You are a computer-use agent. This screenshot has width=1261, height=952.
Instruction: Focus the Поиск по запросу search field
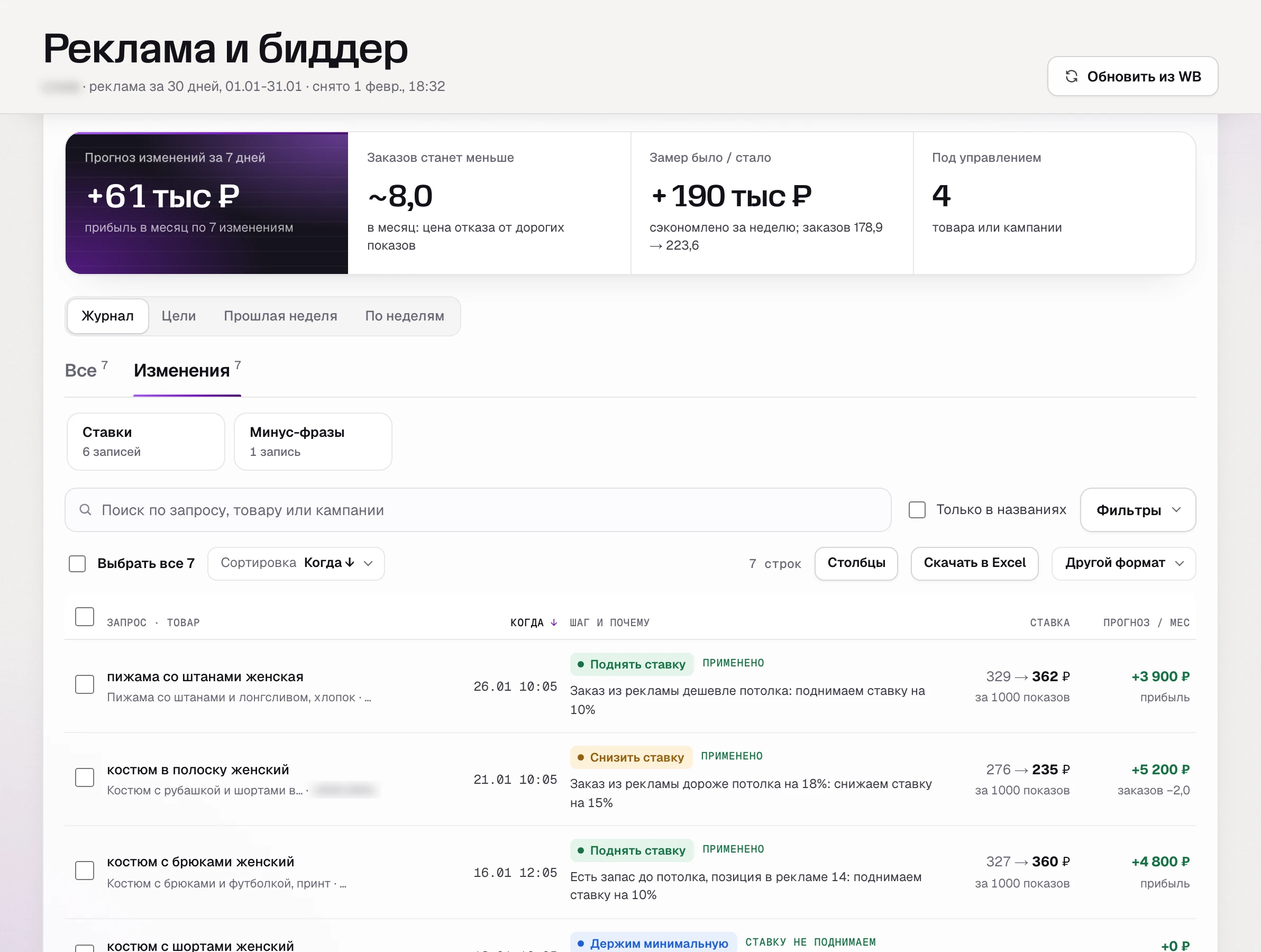click(x=478, y=510)
